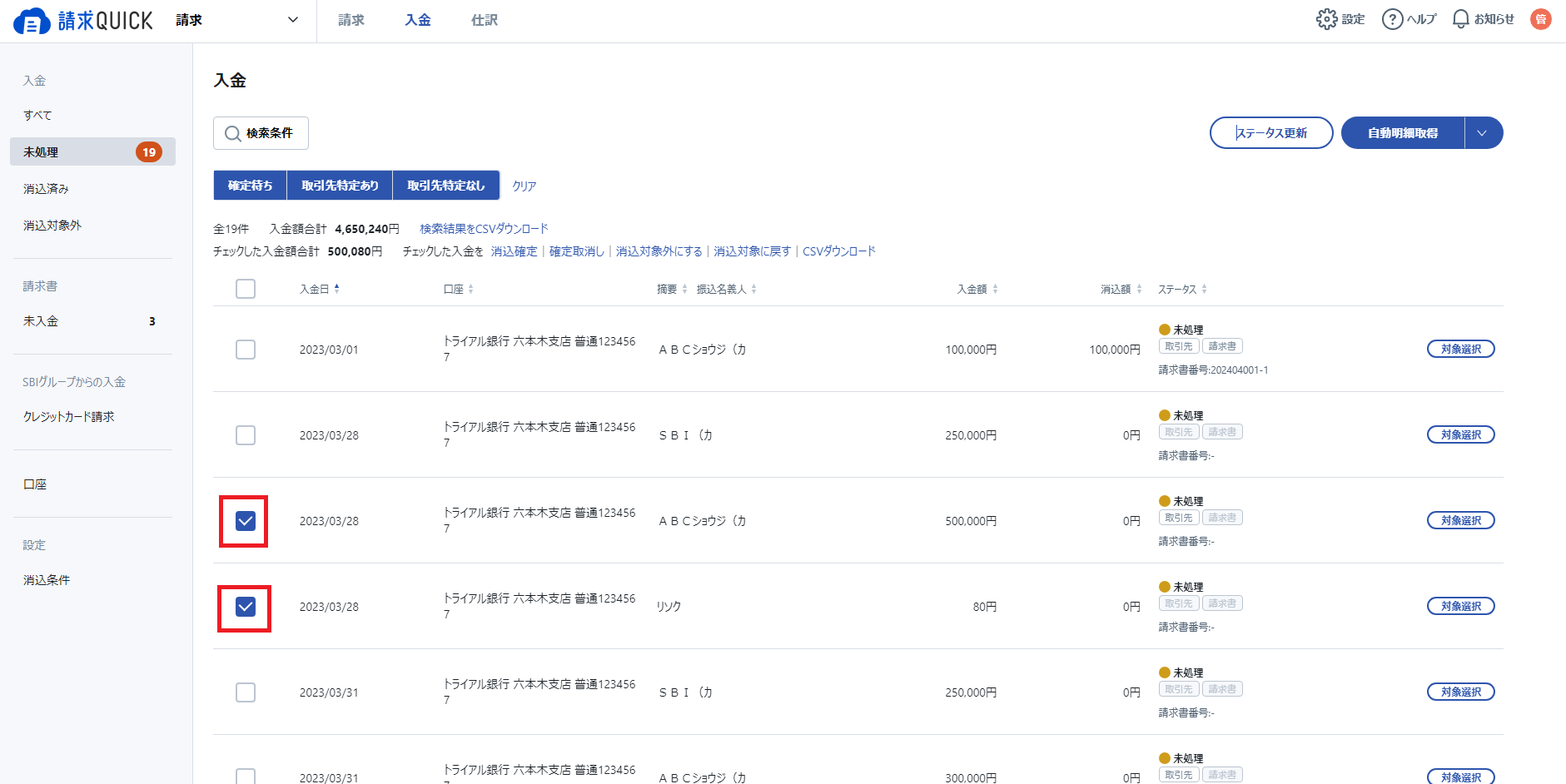Open help with the question mark icon

pyautogui.click(x=1392, y=19)
